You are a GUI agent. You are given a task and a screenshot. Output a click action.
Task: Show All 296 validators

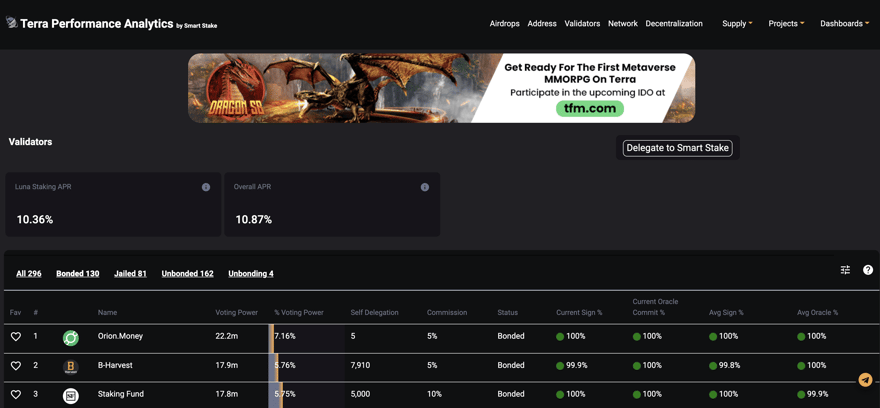coord(29,274)
